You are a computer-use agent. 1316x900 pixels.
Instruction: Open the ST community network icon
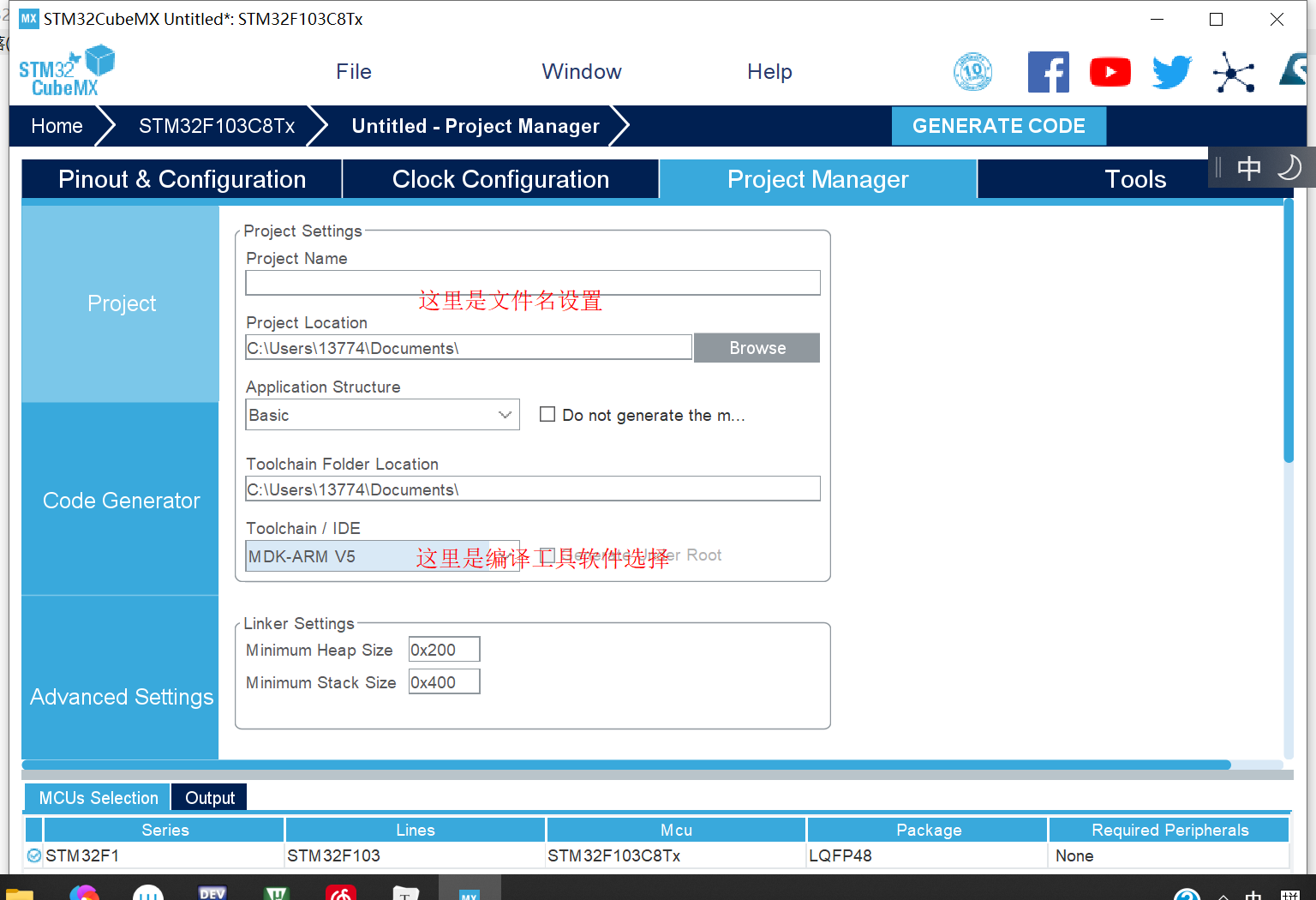click(1234, 72)
